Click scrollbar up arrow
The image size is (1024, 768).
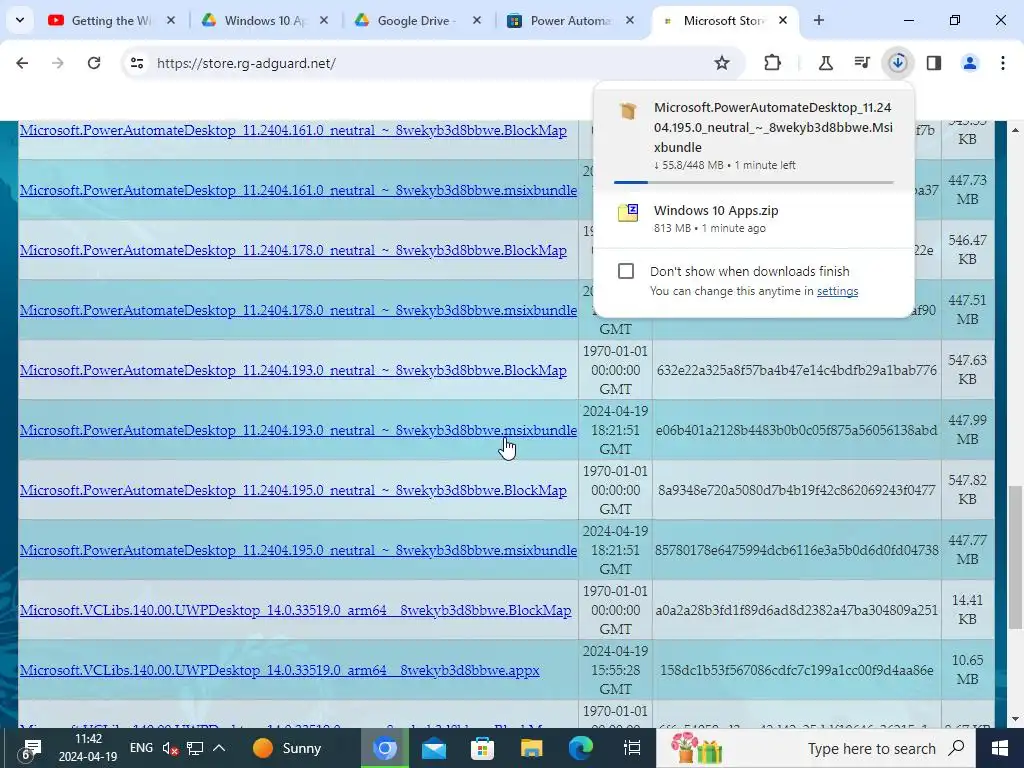click(x=1015, y=130)
